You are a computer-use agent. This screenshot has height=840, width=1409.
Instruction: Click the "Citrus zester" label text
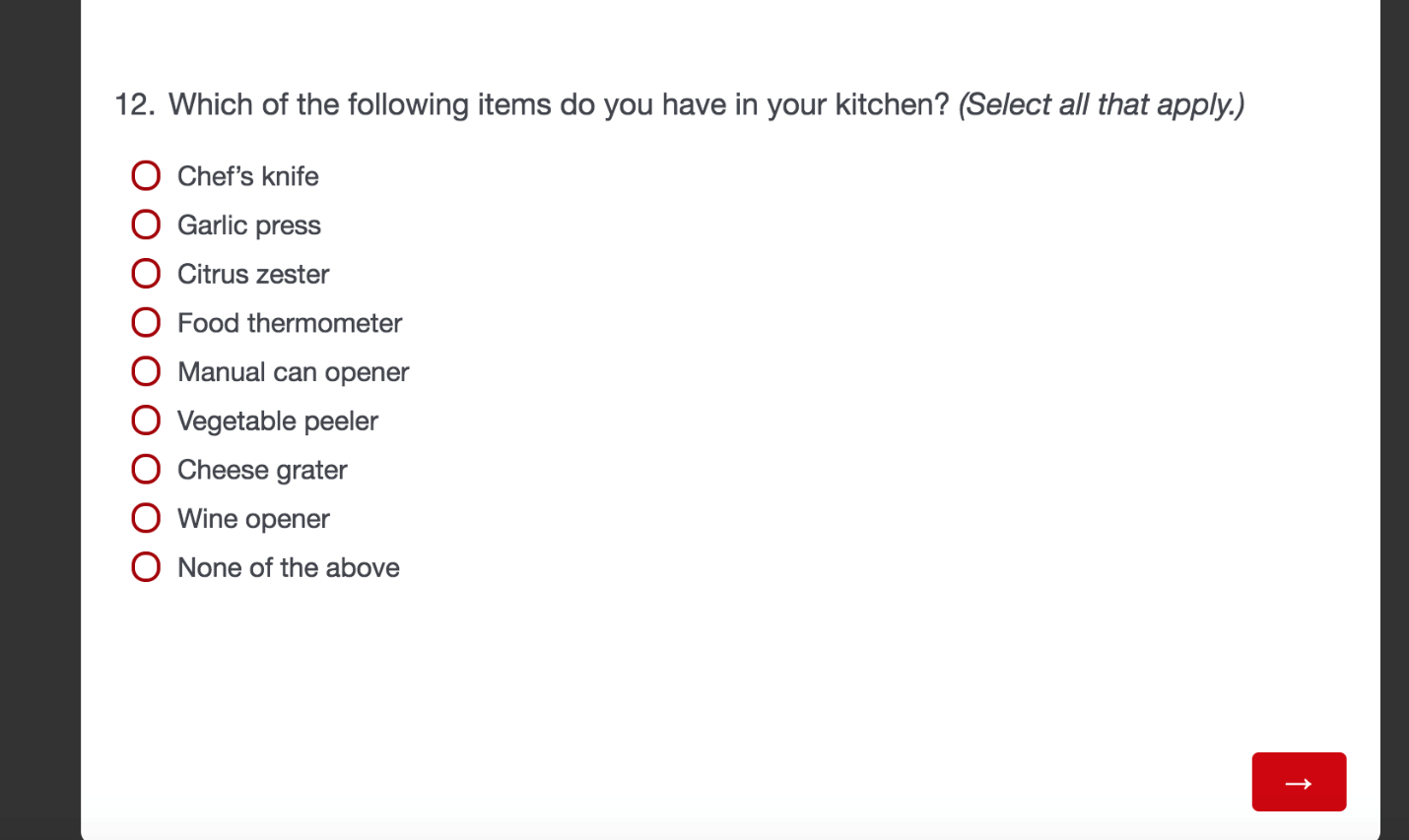253,274
